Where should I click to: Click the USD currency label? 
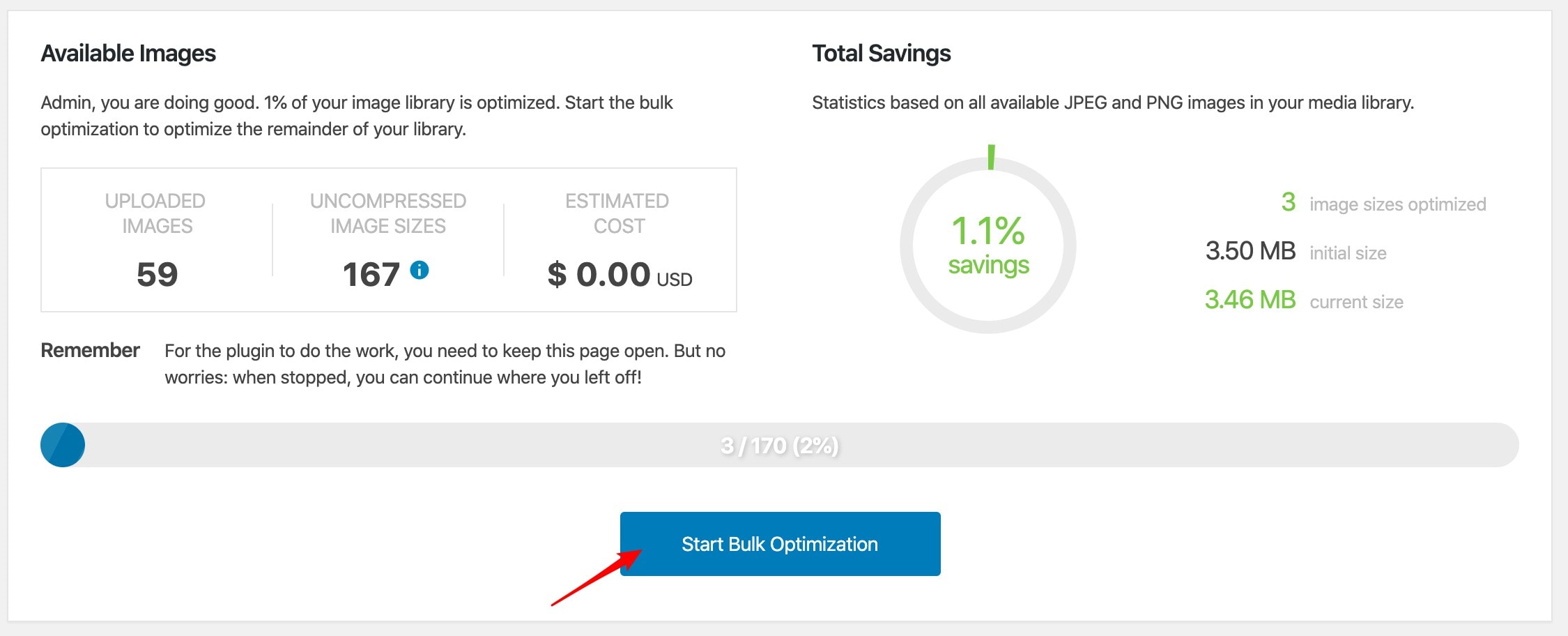[x=674, y=280]
